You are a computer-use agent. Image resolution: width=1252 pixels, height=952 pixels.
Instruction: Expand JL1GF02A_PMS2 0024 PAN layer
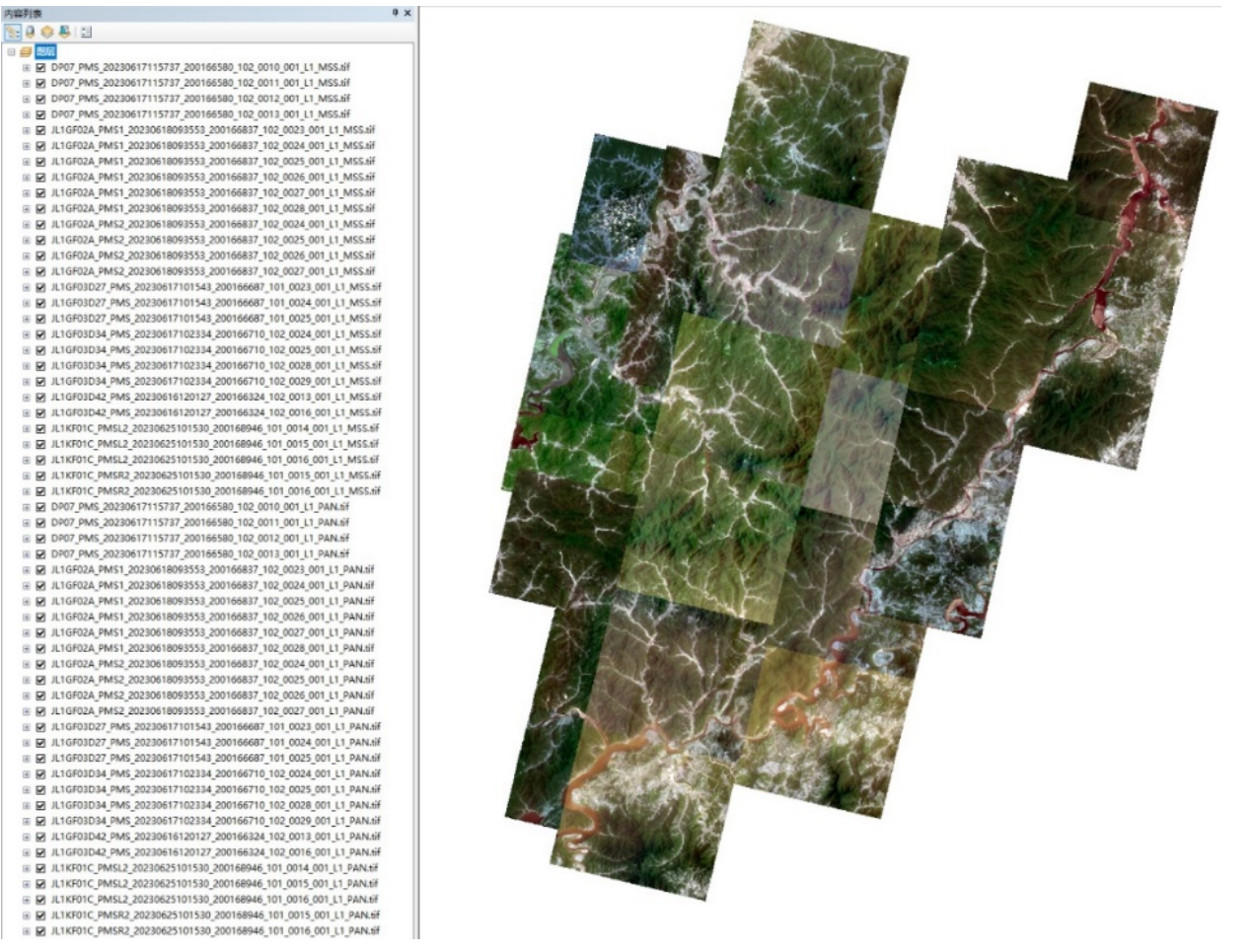click(27, 664)
